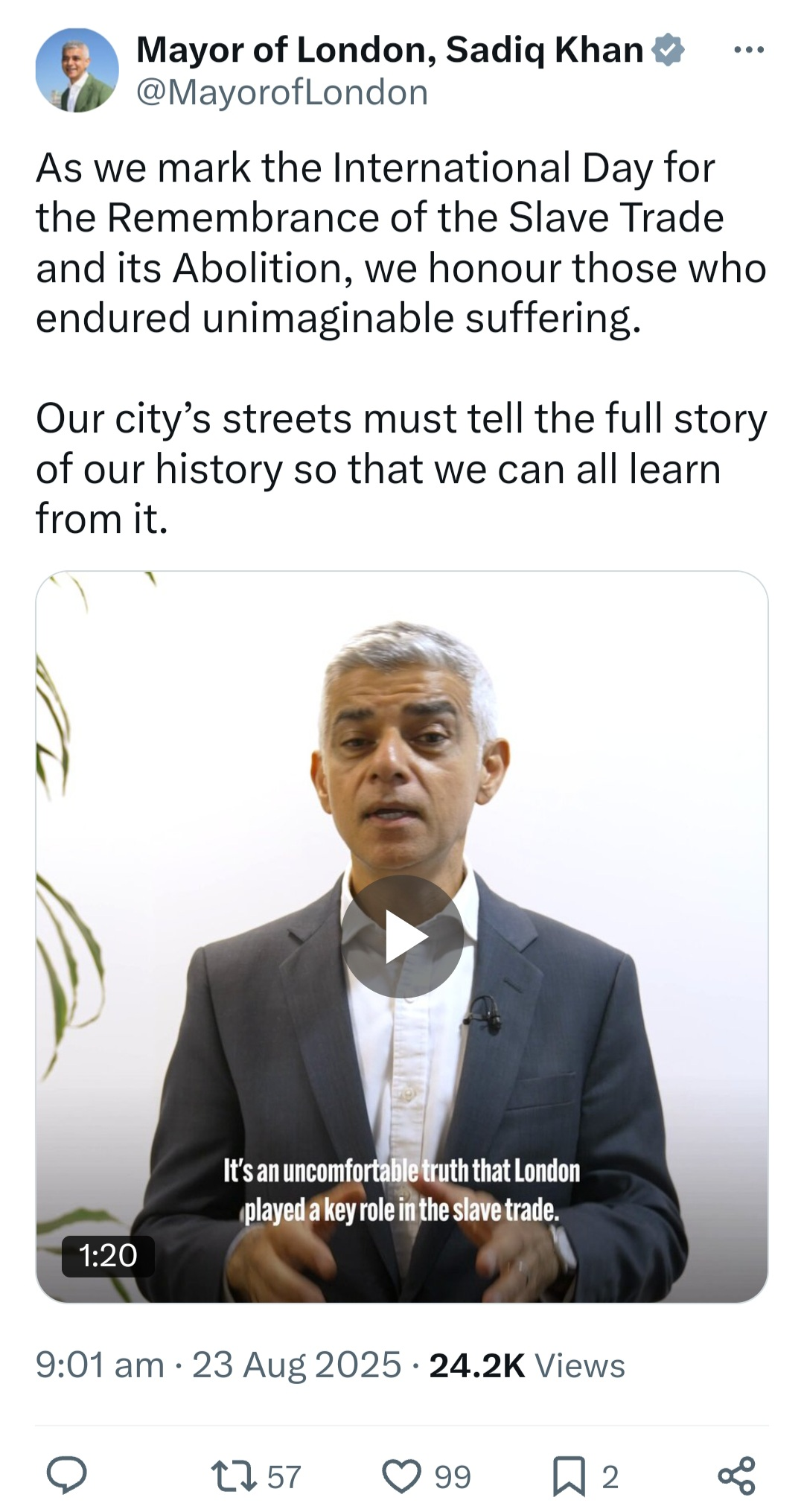
Task: Play the embedded video
Action: point(402,937)
